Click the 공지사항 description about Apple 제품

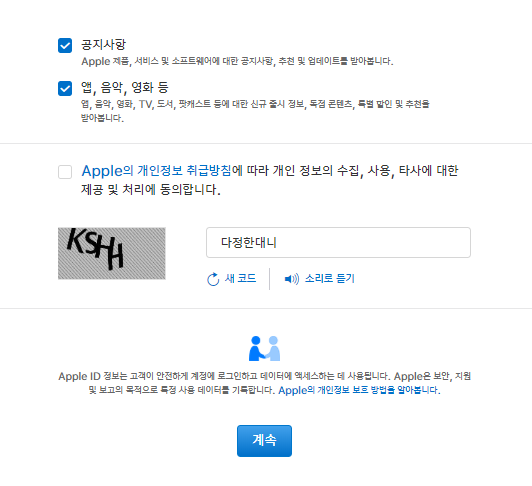click(x=237, y=61)
